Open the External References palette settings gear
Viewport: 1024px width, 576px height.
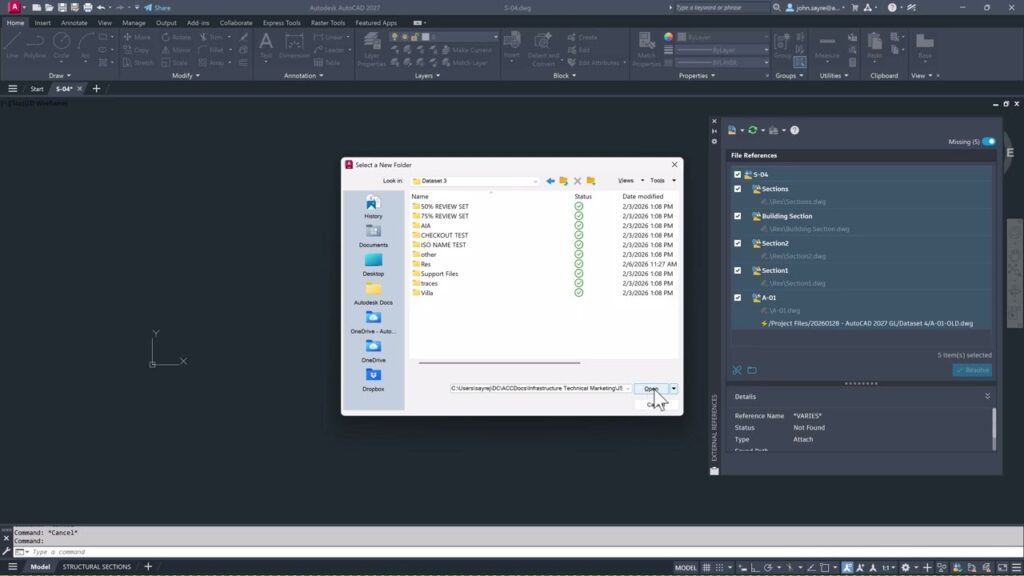tap(714, 141)
